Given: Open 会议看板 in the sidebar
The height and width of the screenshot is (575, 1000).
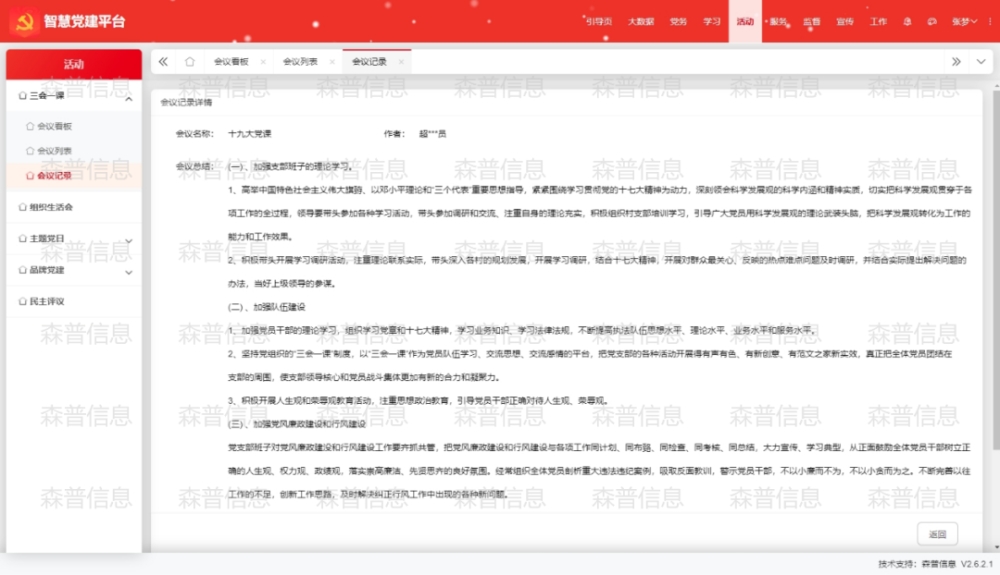Looking at the screenshot, I should [54, 127].
